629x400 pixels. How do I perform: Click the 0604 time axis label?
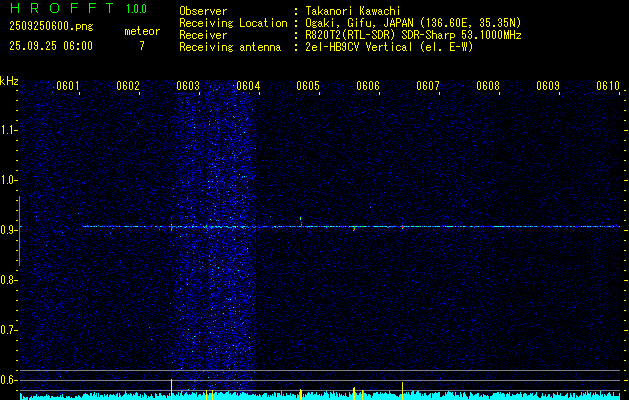pyautogui.click(x=248, y=86)
